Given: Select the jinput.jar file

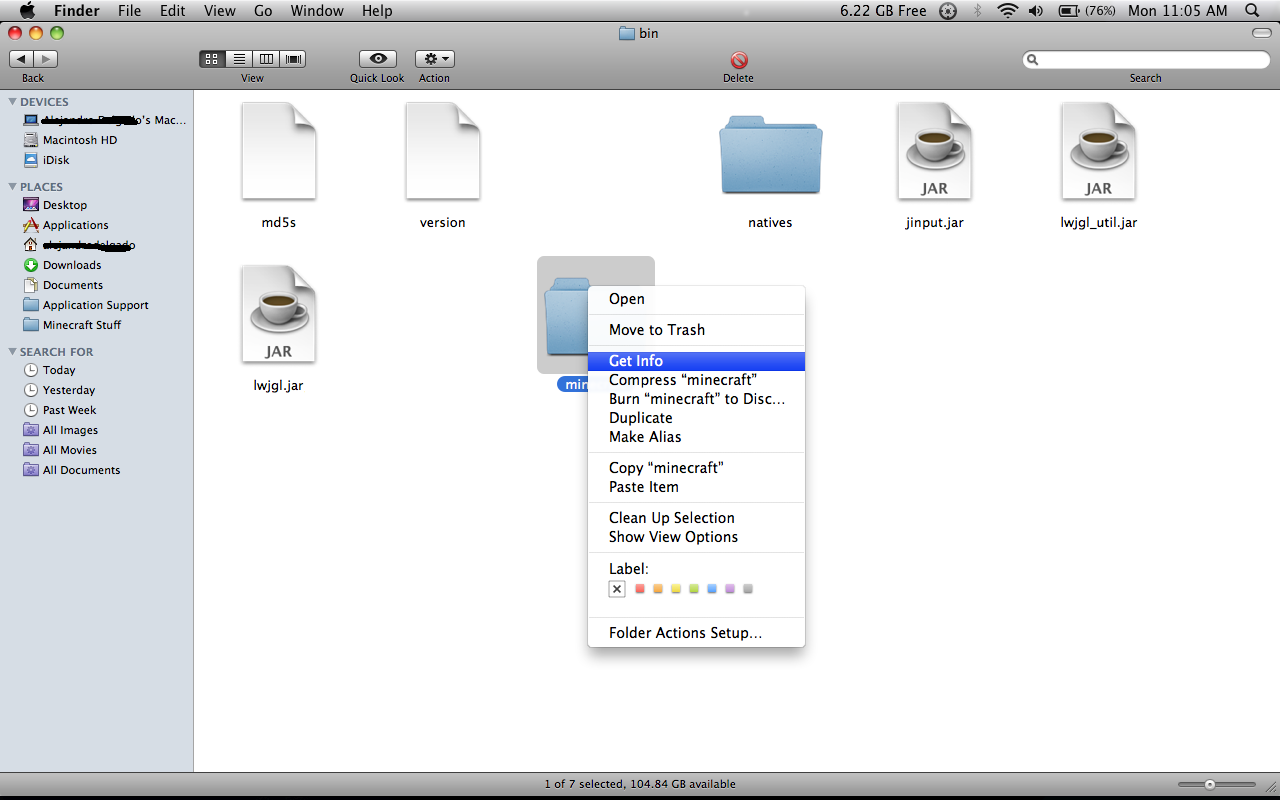Looking at the screenshot, I should (935, 151).
